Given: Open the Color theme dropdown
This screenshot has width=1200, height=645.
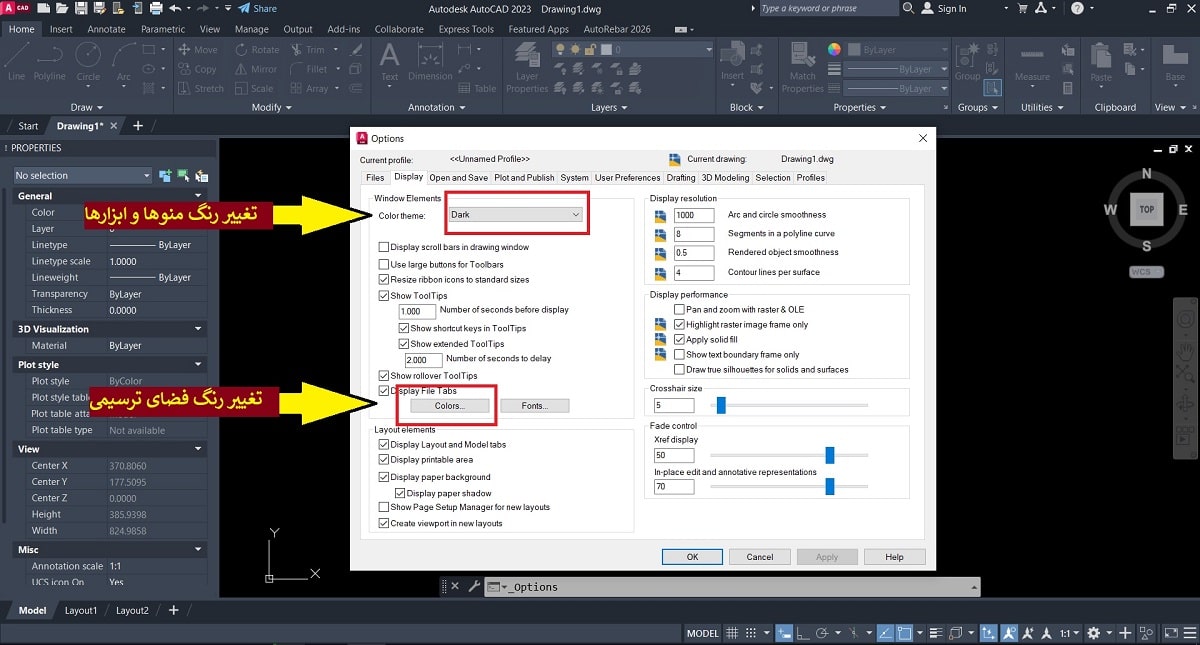Looking at the screenshot, I should coord(515,215).
